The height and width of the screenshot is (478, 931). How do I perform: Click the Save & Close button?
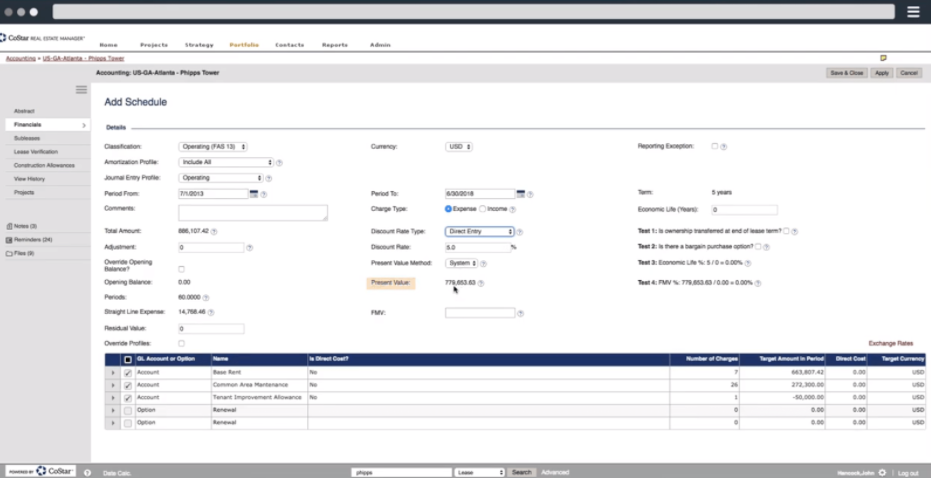[x=846, y=73]
